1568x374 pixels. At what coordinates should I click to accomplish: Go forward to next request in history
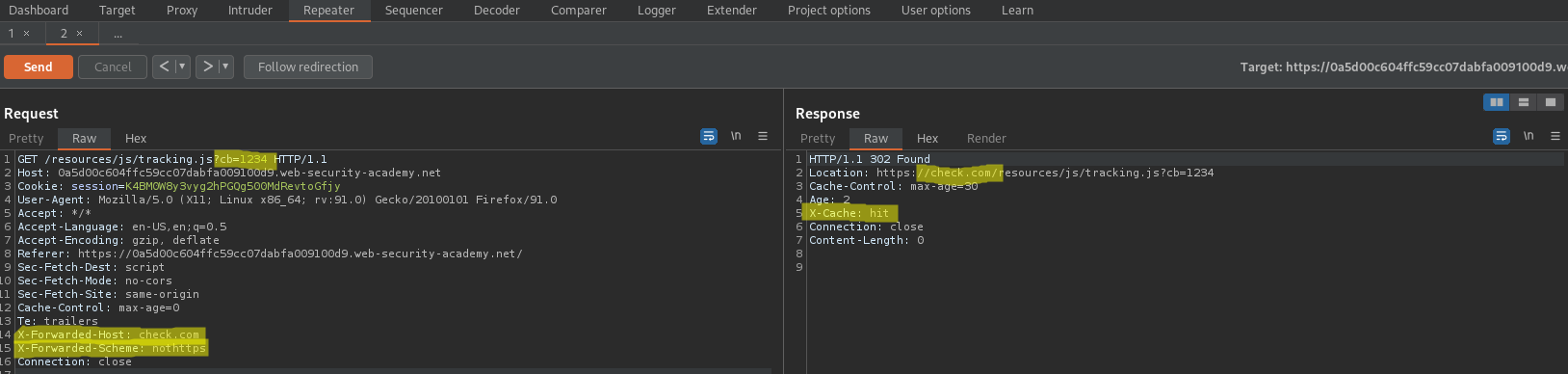207,67
